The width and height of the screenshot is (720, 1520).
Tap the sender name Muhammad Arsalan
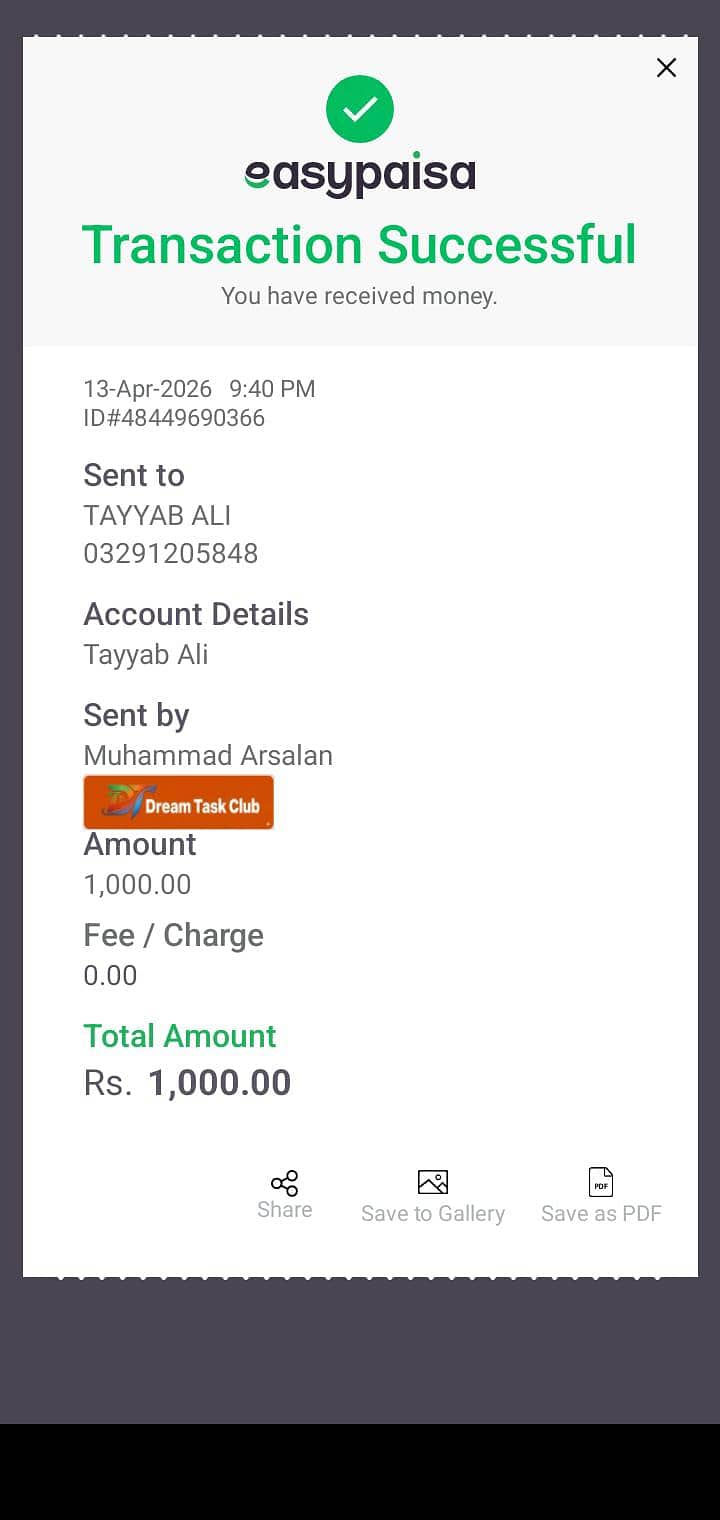tap(208, 755)
